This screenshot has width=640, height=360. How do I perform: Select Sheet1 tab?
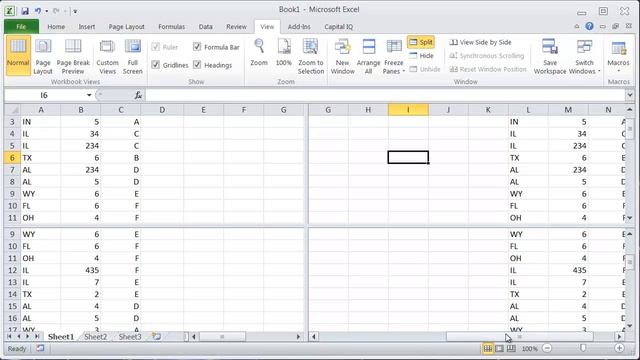tap(61, 337)
